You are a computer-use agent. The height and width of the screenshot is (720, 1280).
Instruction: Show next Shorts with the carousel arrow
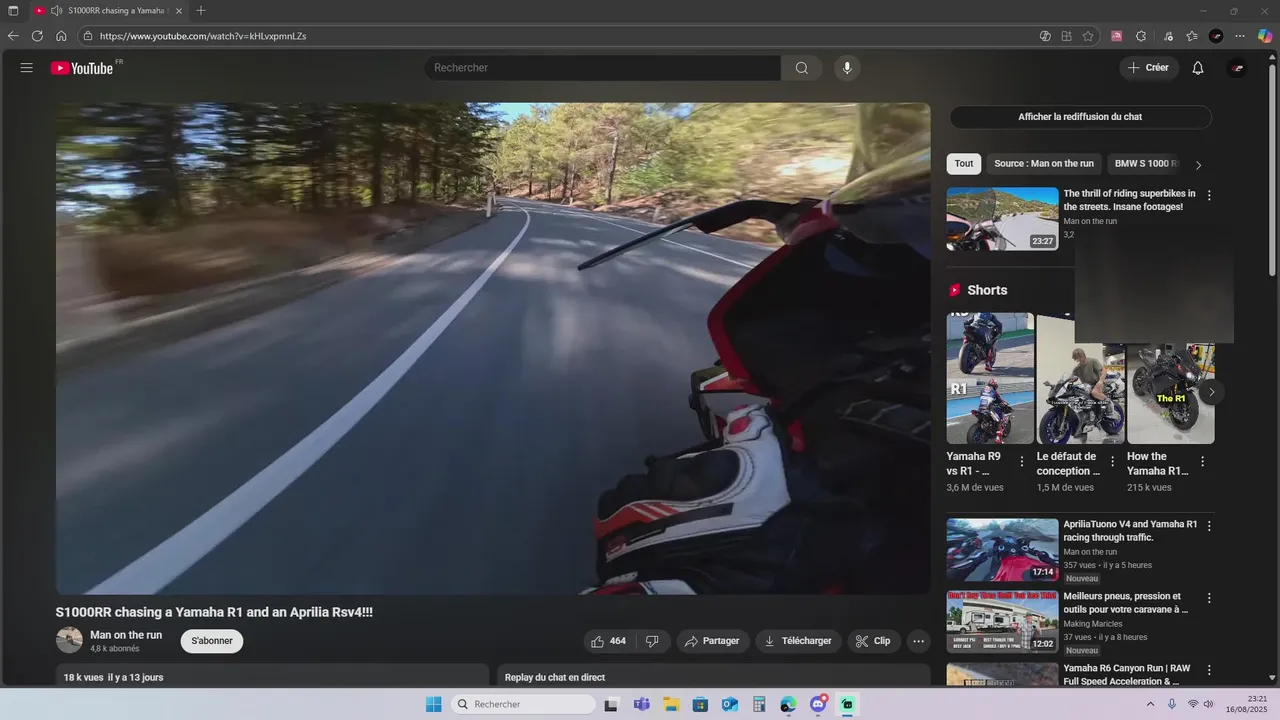click(1211, 392)
